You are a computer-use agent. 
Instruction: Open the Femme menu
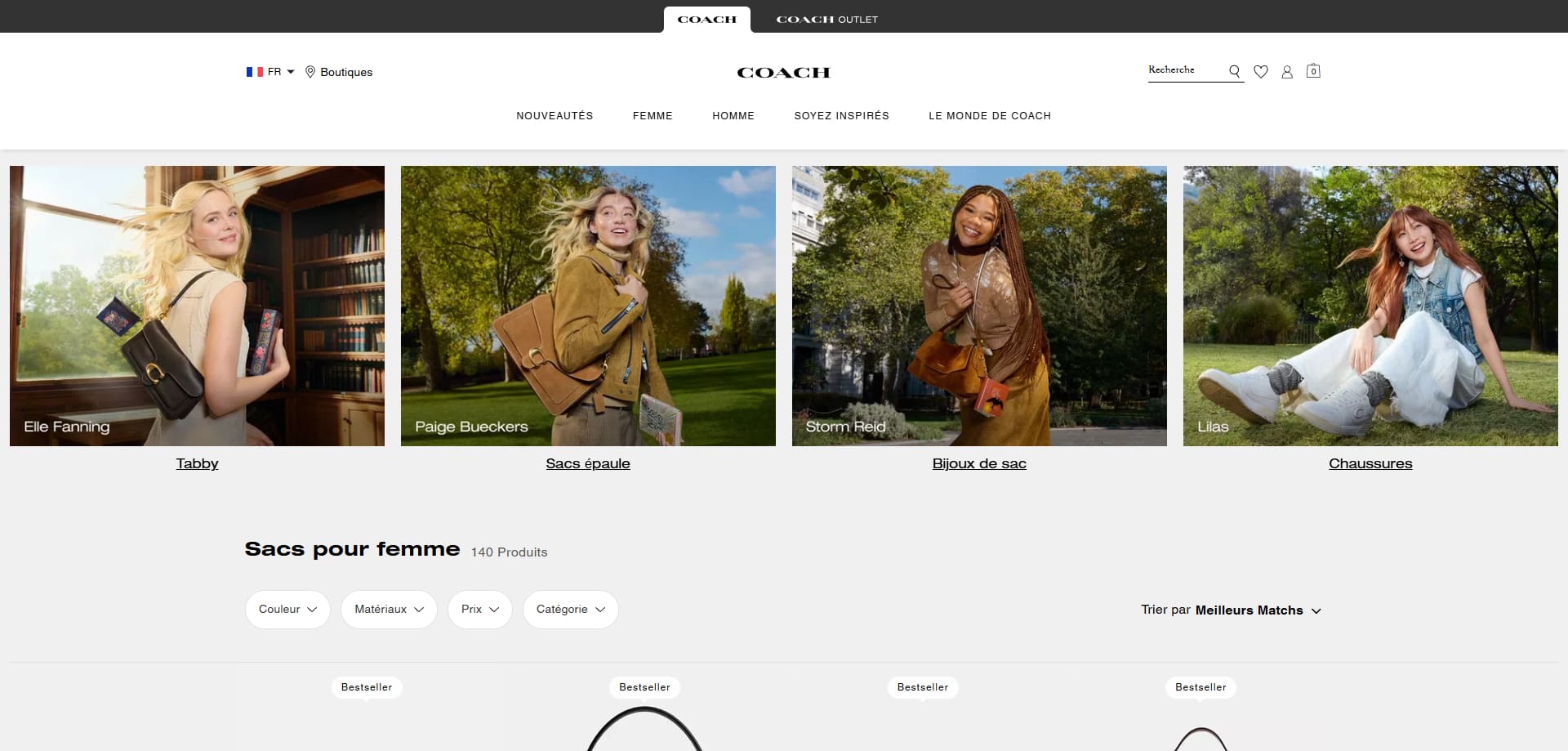coord(653,116)
